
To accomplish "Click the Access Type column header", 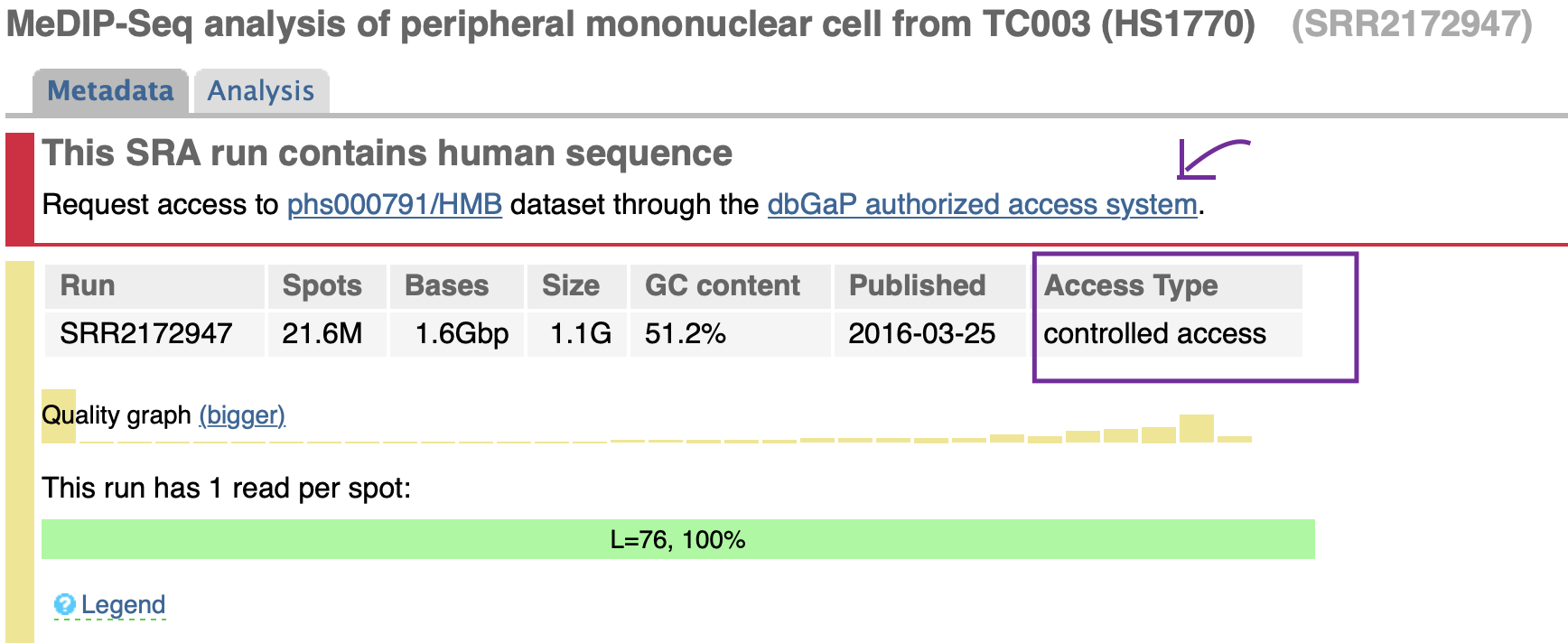I will click(1130, 285).
